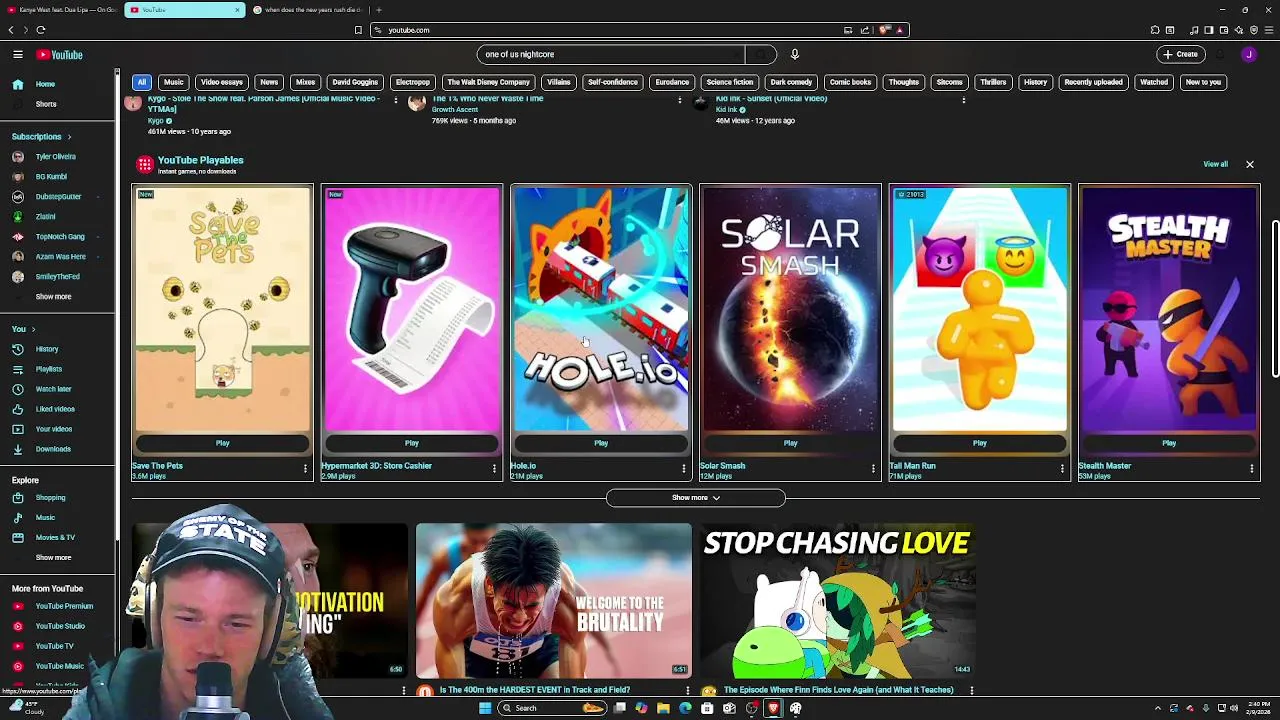Expand the Subscriptions section chevron
1280x720 pixels.
69,137
